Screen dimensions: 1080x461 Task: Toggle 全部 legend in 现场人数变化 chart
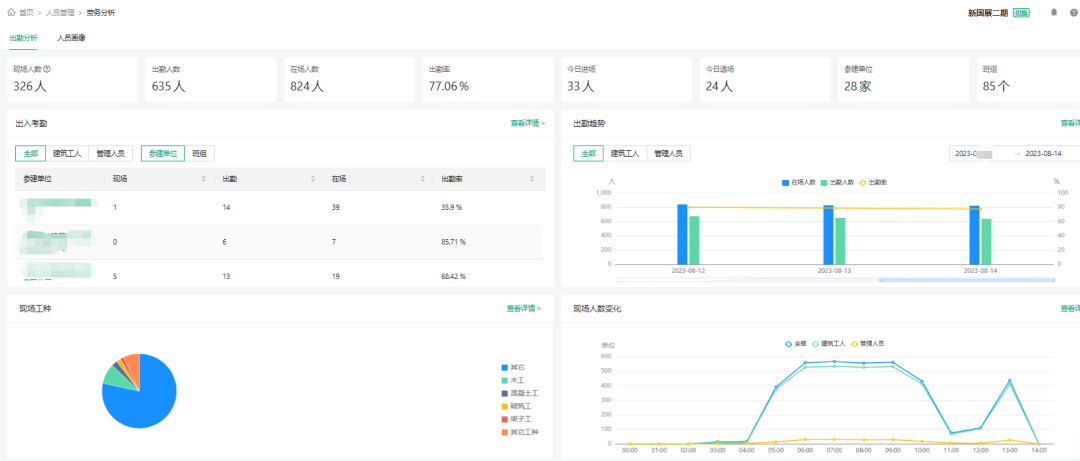[x=796, y=343]
